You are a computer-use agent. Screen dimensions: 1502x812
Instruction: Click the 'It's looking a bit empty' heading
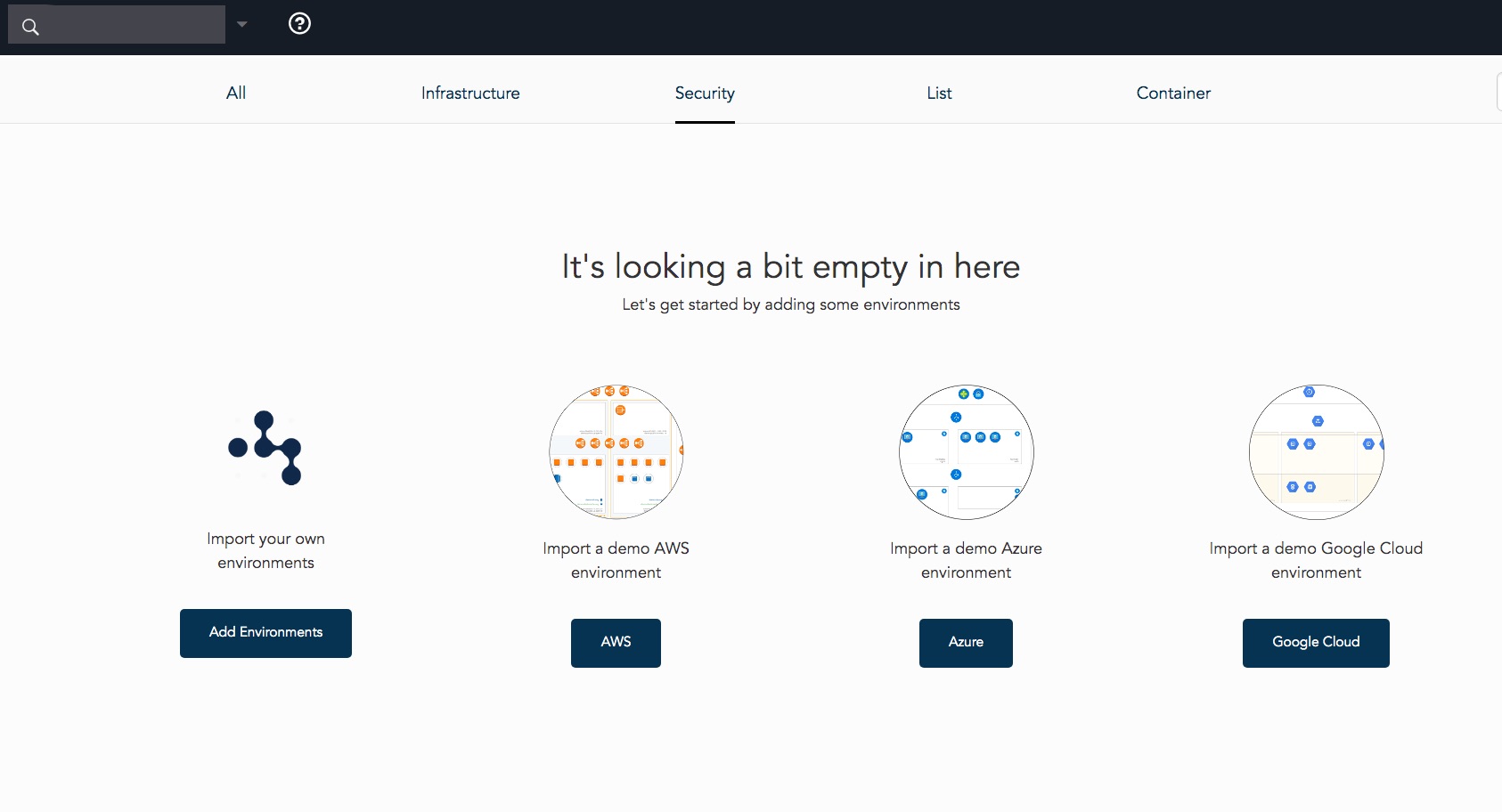(x=791, y=267)
